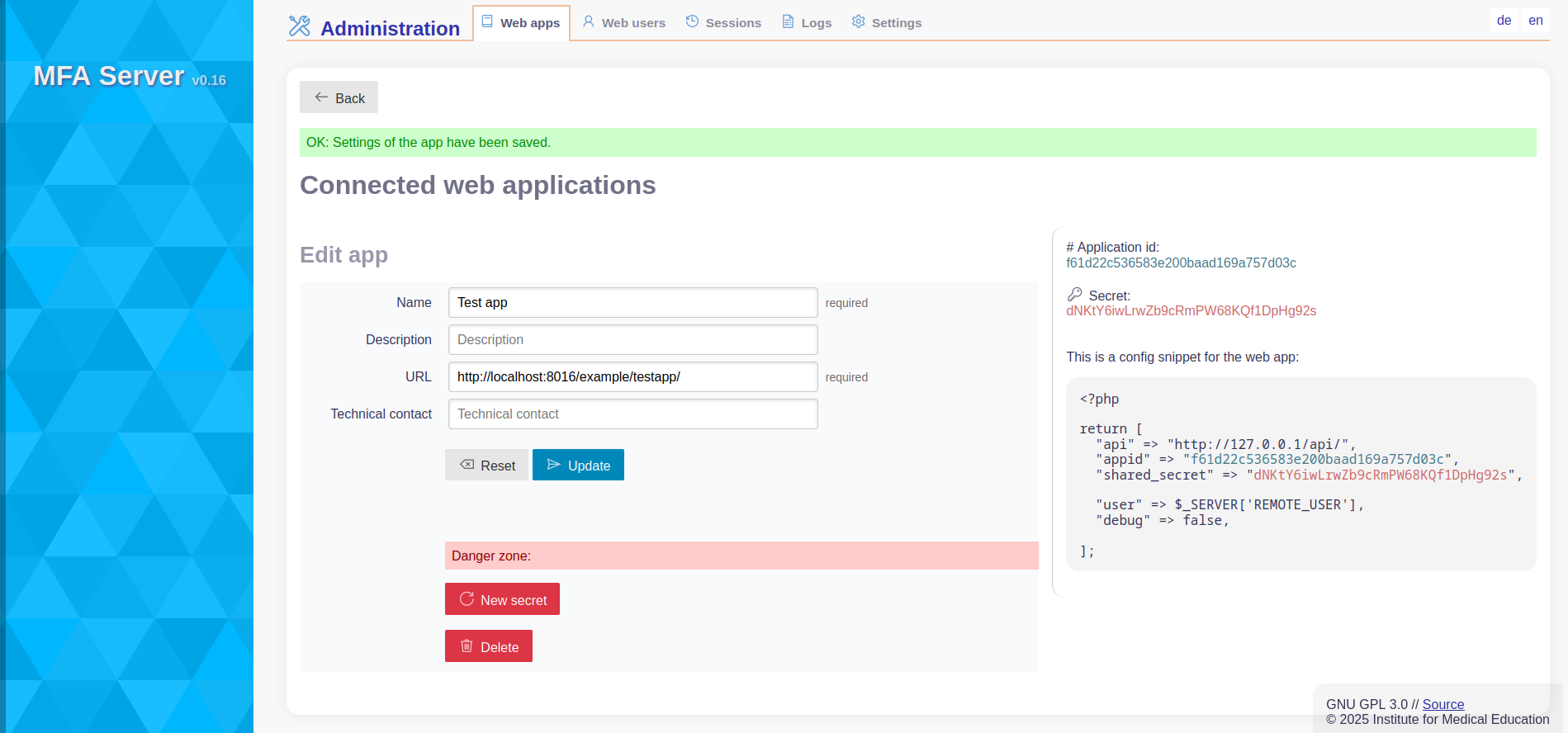Image resolution: width=1568 pixels, height=733 pixels.
Task: Click the Settings gear icon
Action: tap(859, 21)
